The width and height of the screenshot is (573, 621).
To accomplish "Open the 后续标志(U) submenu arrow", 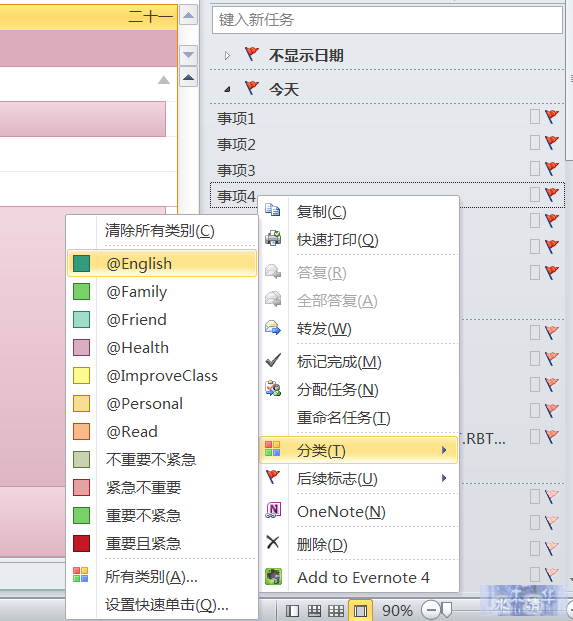I will (x=444, y=478).
